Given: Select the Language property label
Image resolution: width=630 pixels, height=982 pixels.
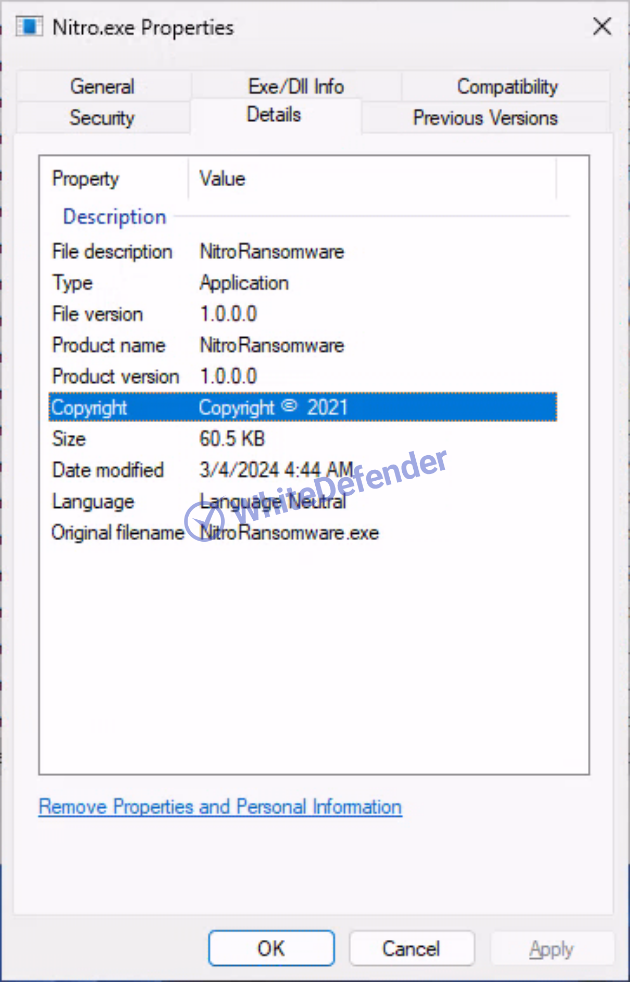Looking at the screenshot, I should [x=93, y=502].
